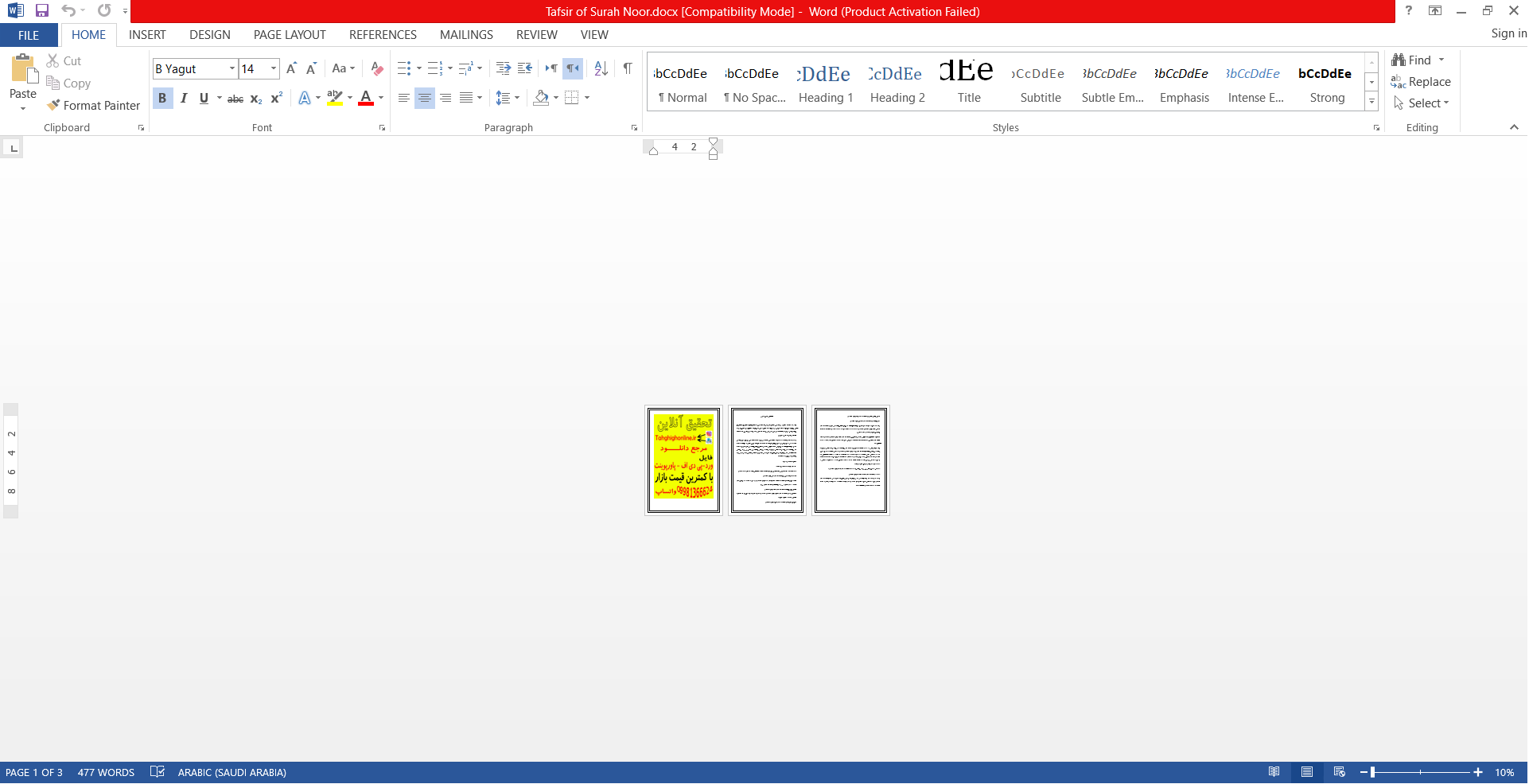Apply strikethrough formatting

(x=235, y=99)
